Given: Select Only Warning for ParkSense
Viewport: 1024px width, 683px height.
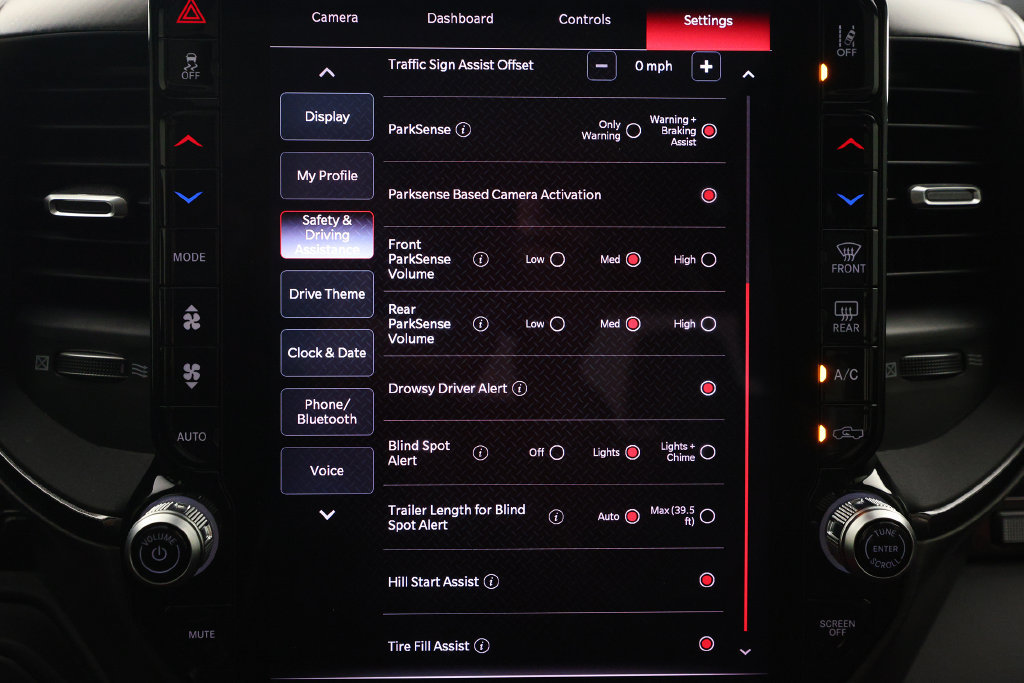Looking at the screenshot, I should (633, 130).
